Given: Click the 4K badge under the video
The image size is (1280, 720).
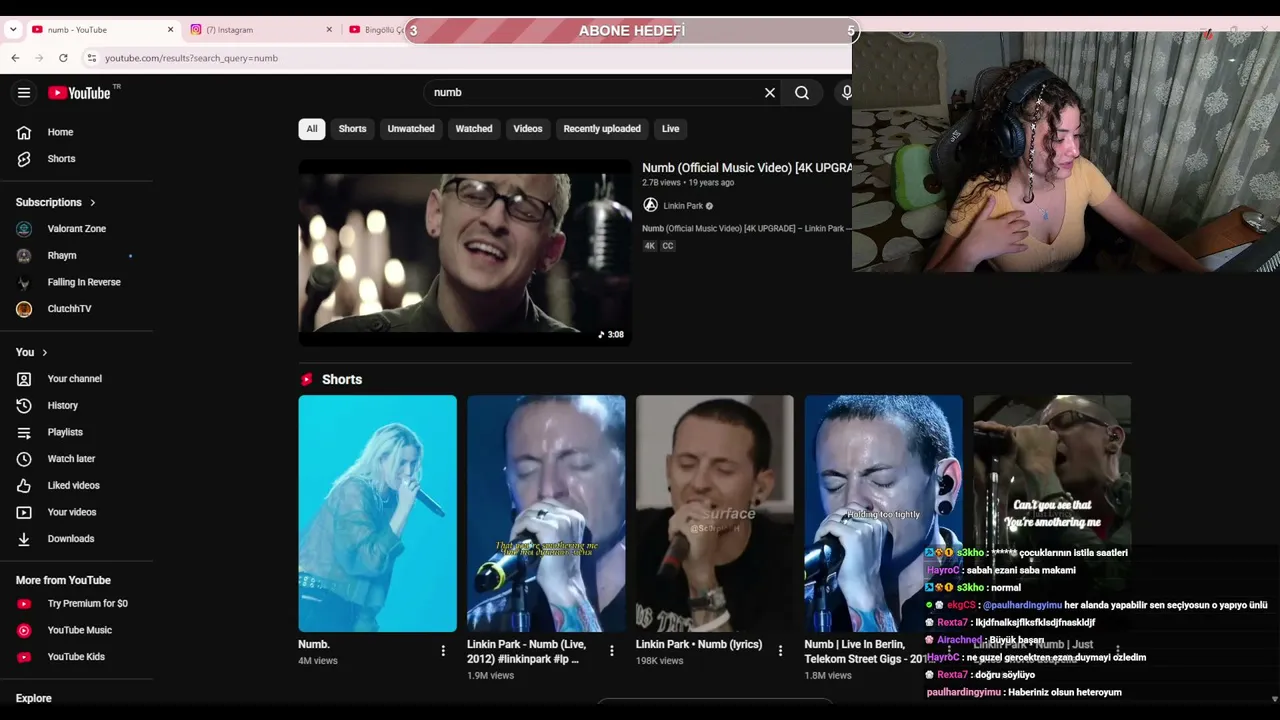Looking at the screenshot, I should coord(649,246).
